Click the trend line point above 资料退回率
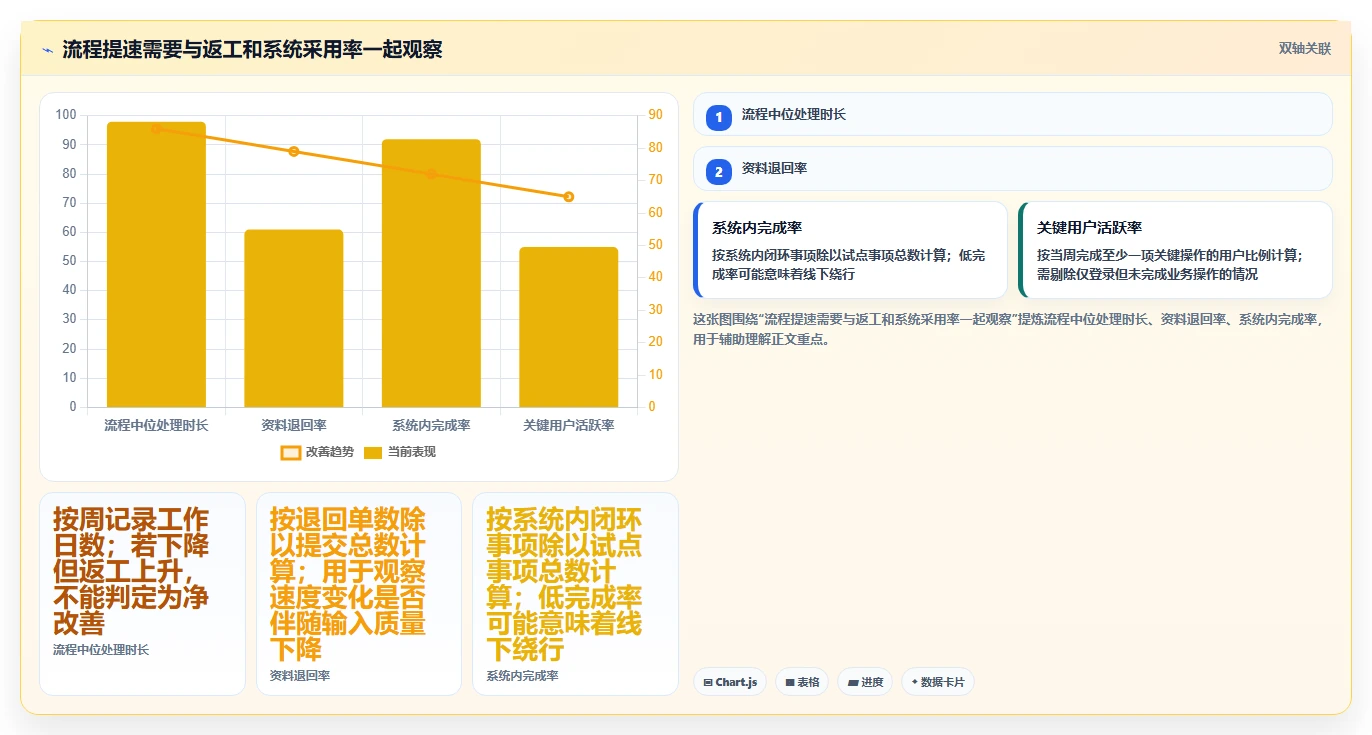This screenshot has height=735, width=1372. [294, 151]
